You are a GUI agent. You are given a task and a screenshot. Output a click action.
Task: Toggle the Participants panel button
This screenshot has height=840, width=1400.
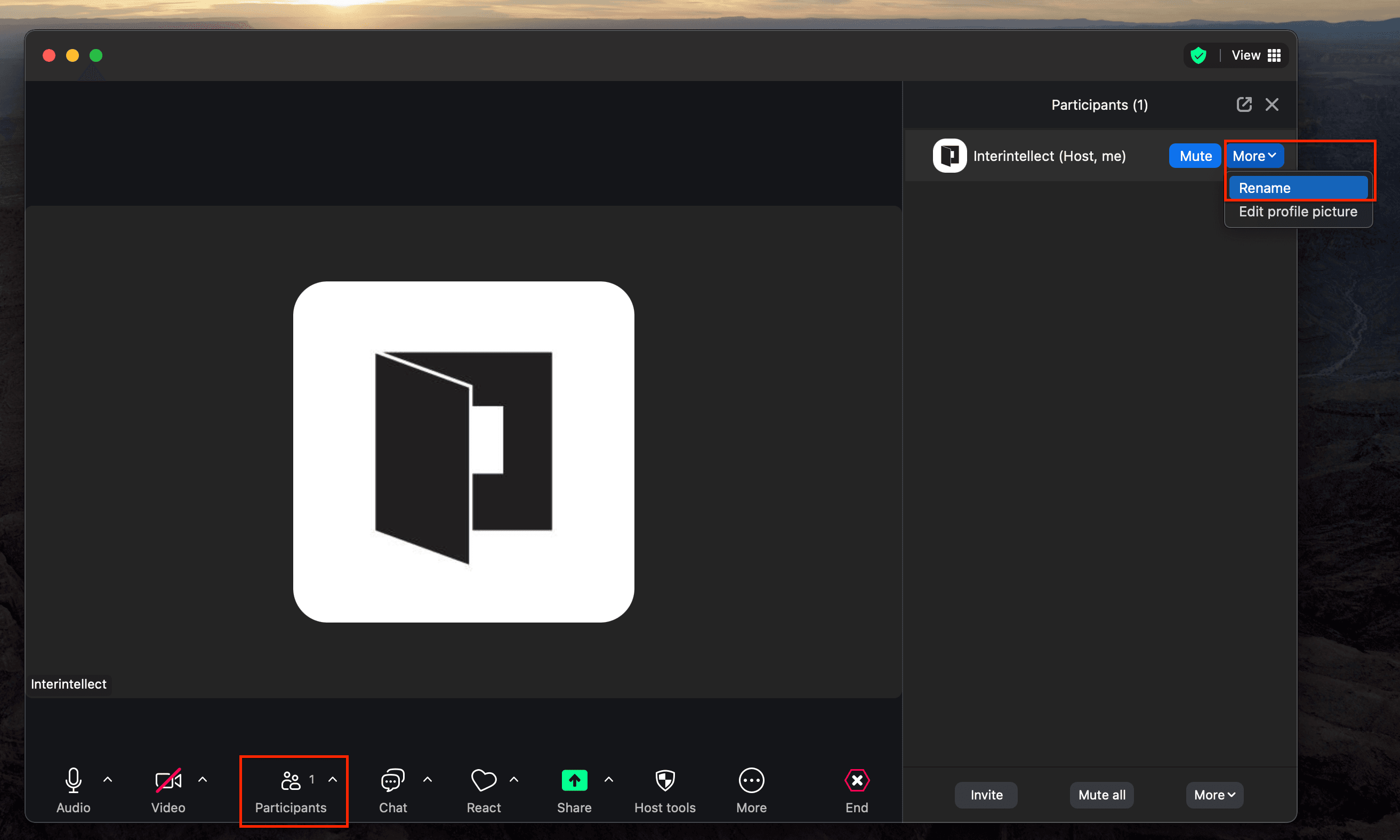pyautogui.click(x=291, y=791)
